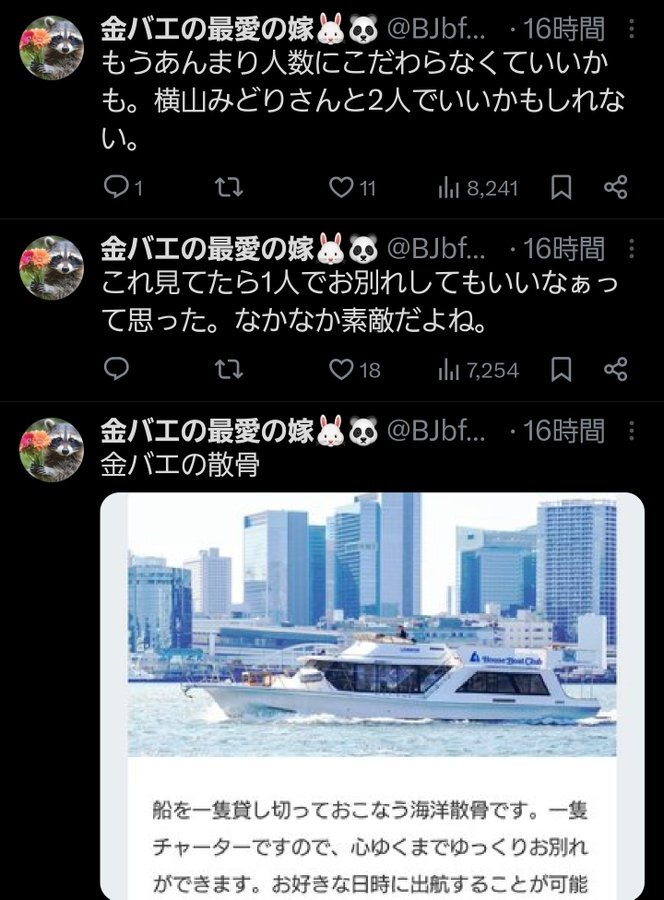Open more options menu on second tweet
This screenshot has height=900, width=664.
(x=631, y=249)
